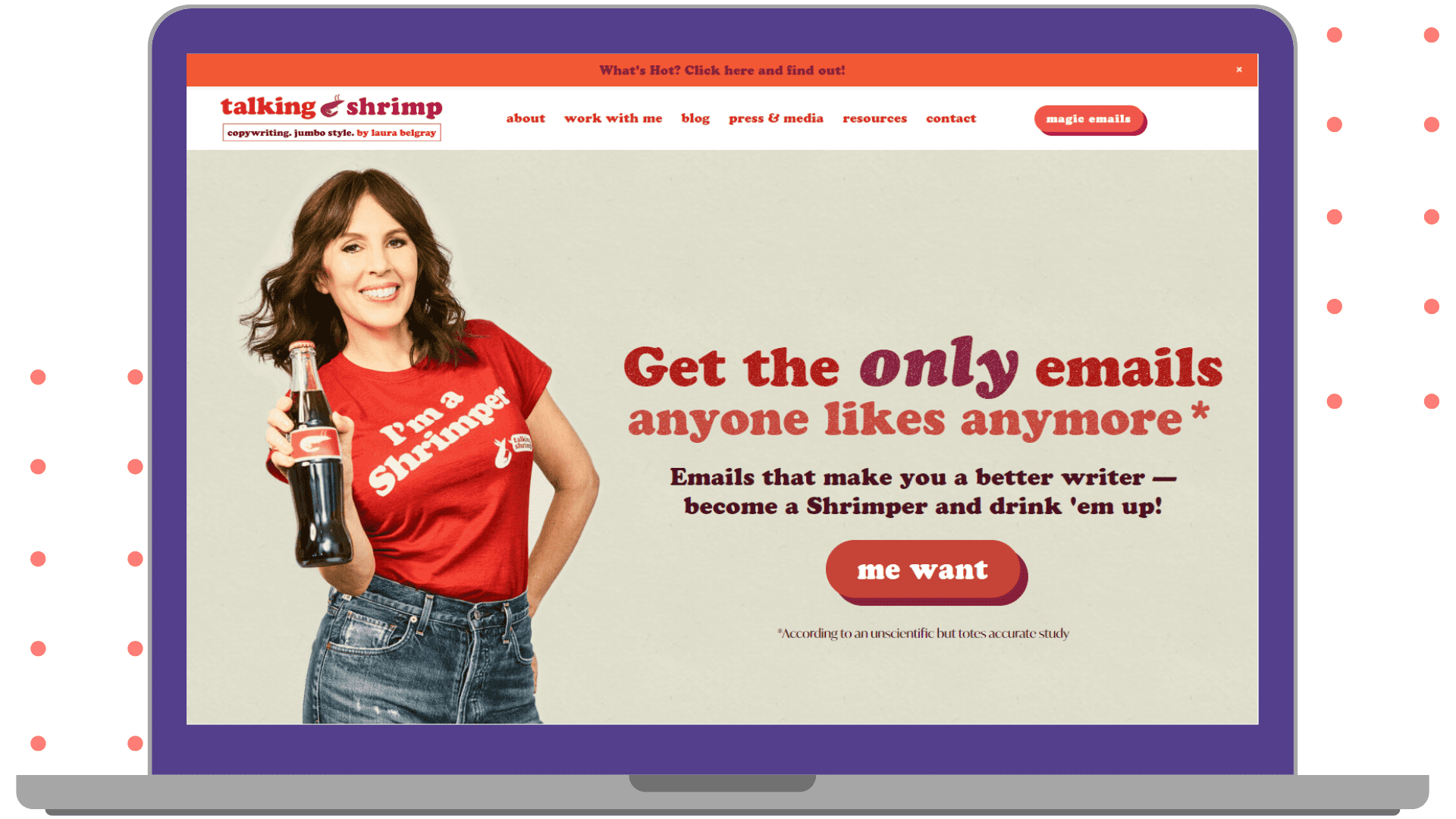Select resources in the navigation
The width and height of the screenshot is (1456, 819).
click(x=874, y=118)
